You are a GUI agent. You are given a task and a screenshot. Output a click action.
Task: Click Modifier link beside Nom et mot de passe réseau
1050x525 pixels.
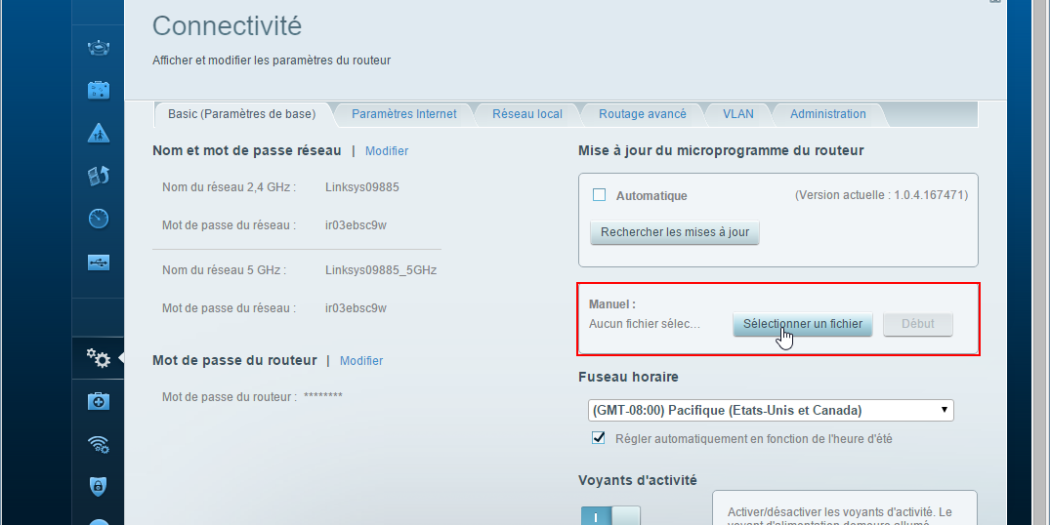click(386, 151)
